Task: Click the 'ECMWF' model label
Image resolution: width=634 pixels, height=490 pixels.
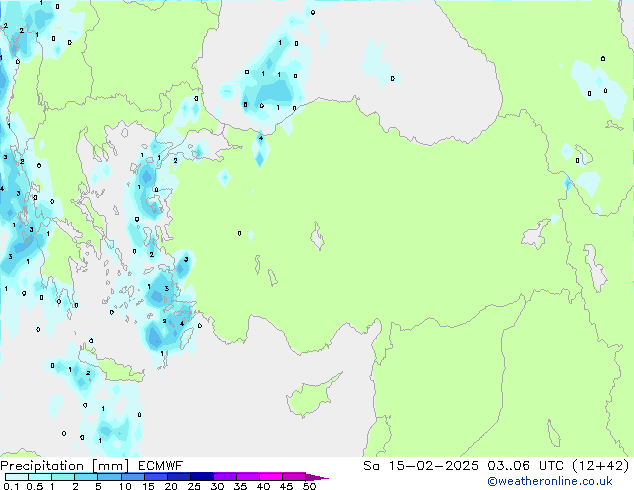Action: point(160,466)
